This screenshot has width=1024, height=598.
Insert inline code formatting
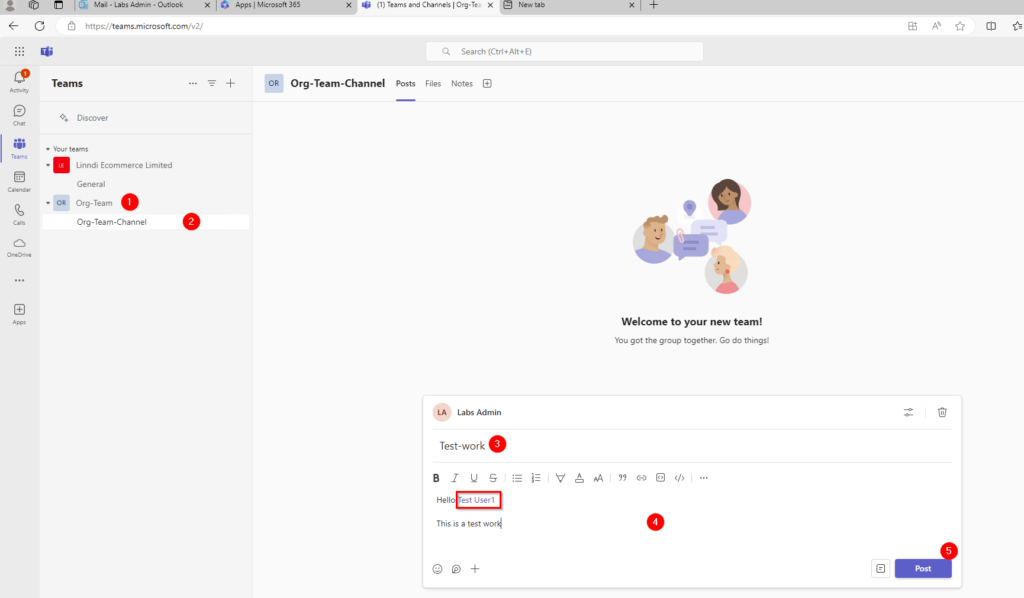tap(679, 478)
